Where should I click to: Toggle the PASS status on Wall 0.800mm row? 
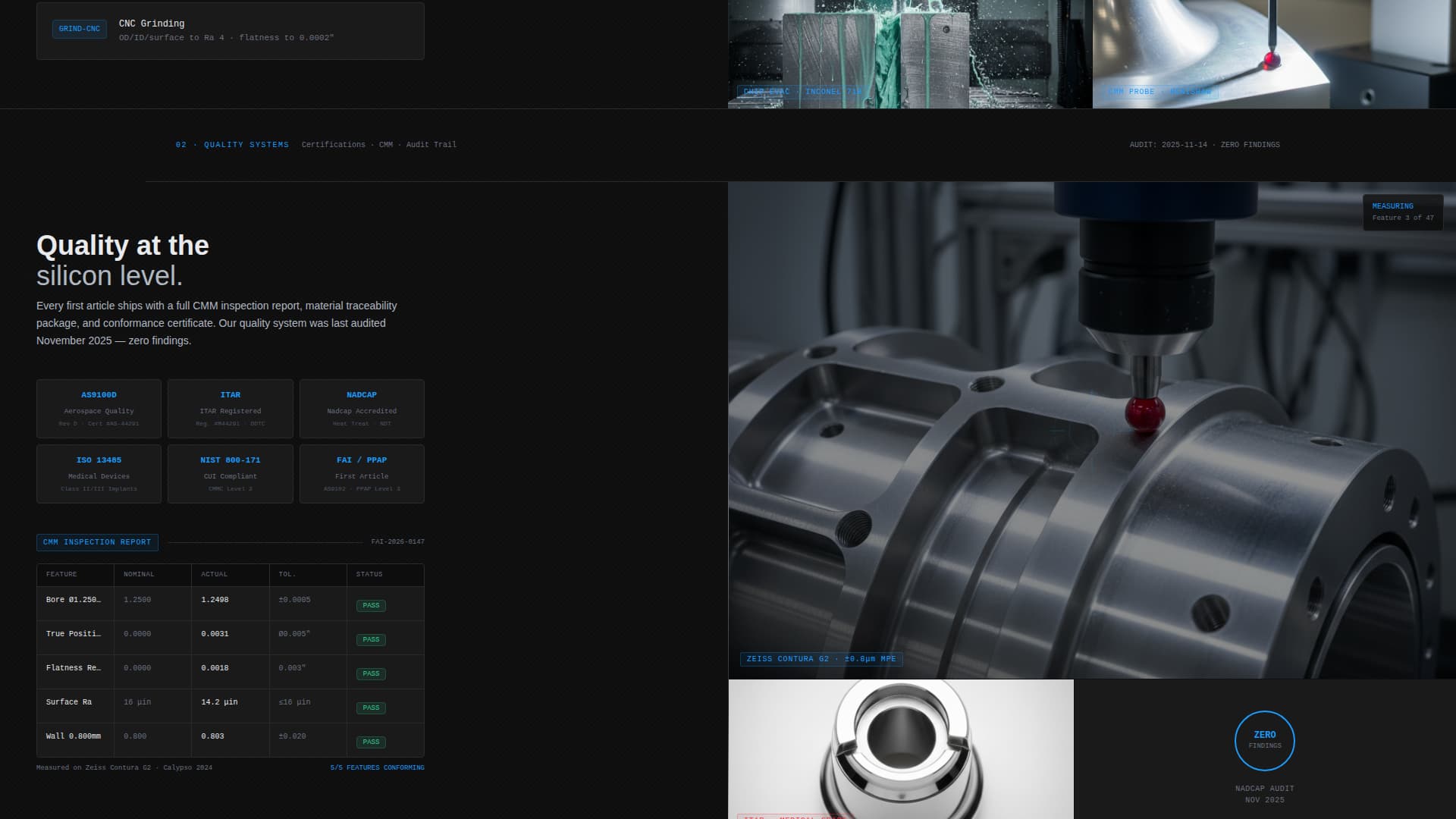371,741
